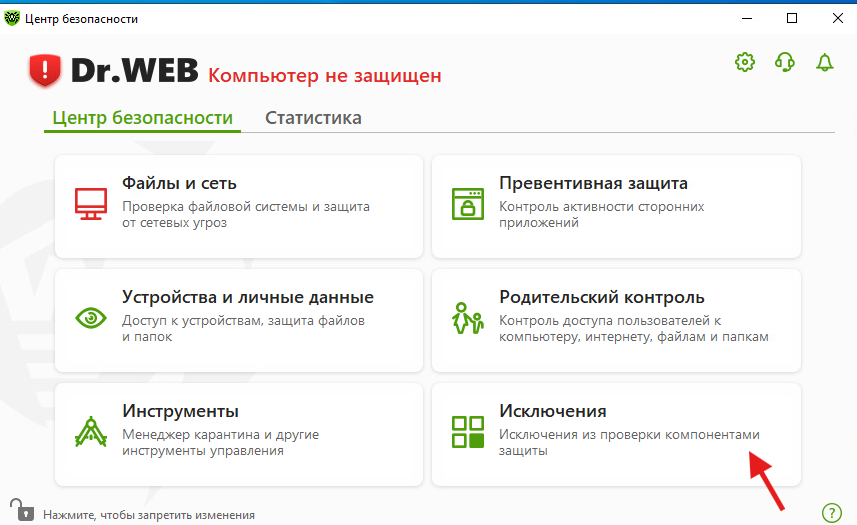Click 'Нажмите, чтобы запретить изменения' text
857x525 pixels.
click(149, 515)
